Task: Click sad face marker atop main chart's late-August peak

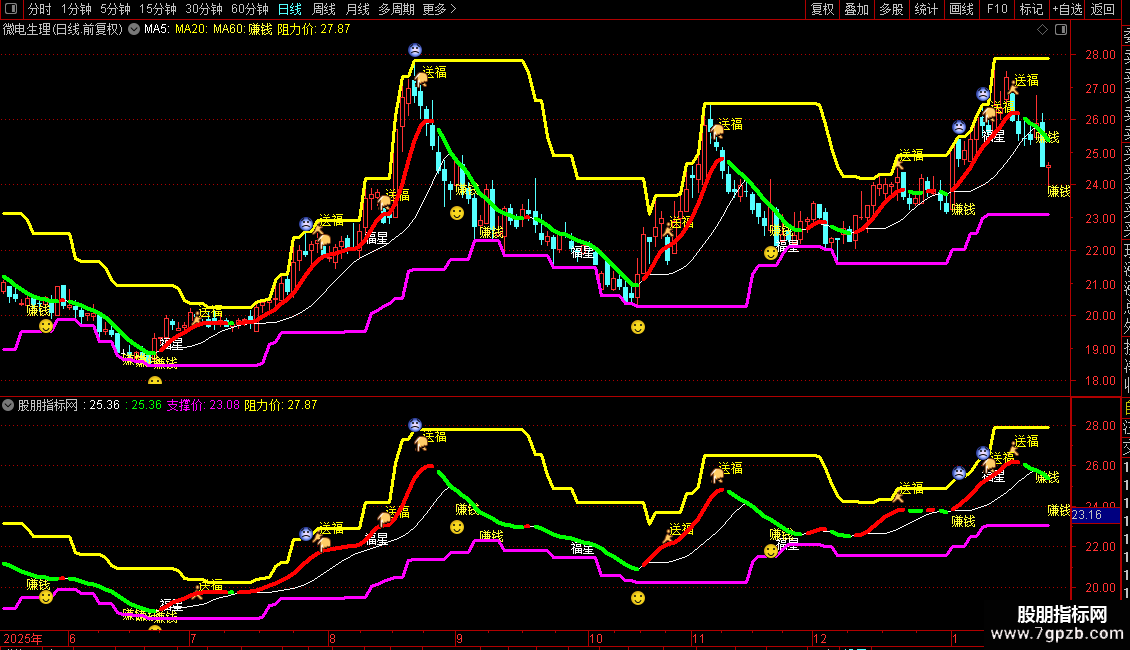Action: [415, 50]
